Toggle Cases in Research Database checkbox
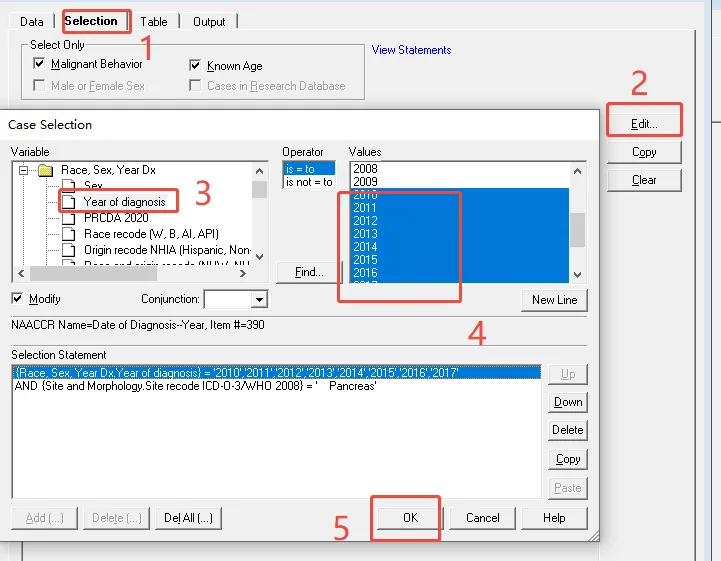The height and width of the screenshot is (561, 721). point(195,86)
